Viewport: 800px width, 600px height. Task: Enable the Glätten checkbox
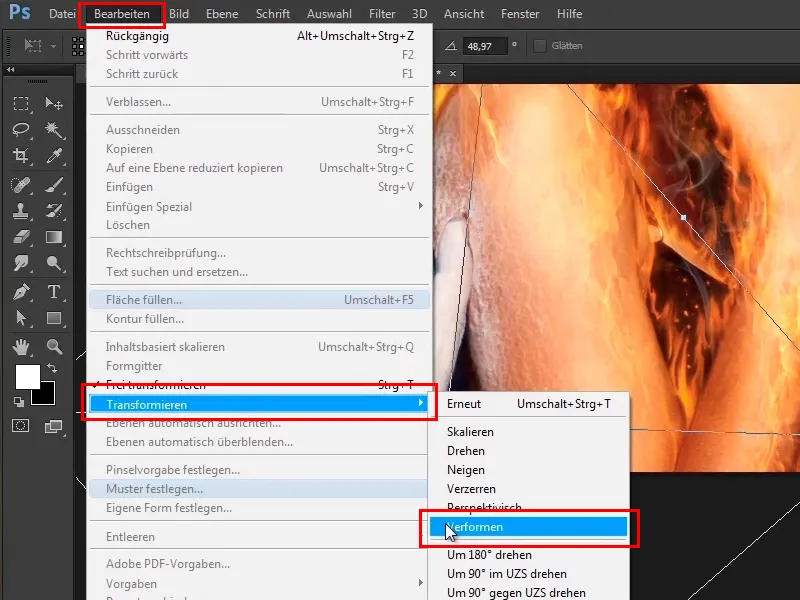(539, 46)
